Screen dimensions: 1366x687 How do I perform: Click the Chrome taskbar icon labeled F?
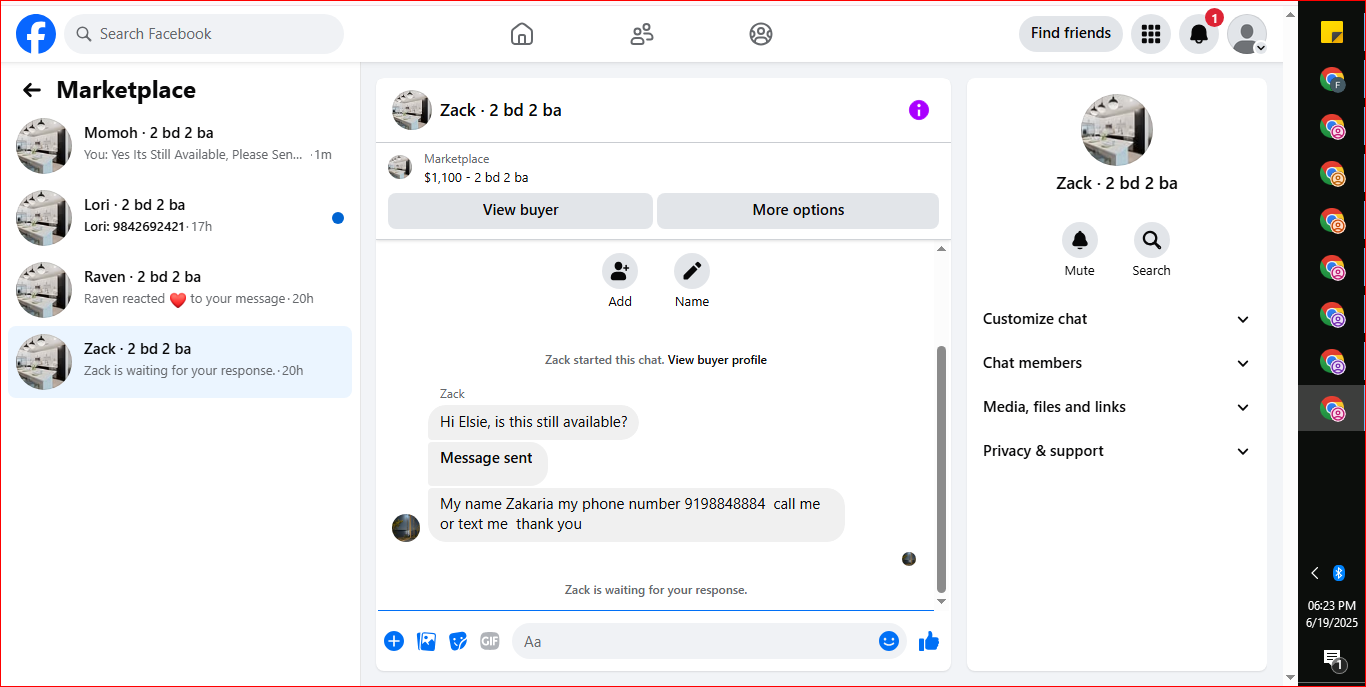click(1332, 80)
